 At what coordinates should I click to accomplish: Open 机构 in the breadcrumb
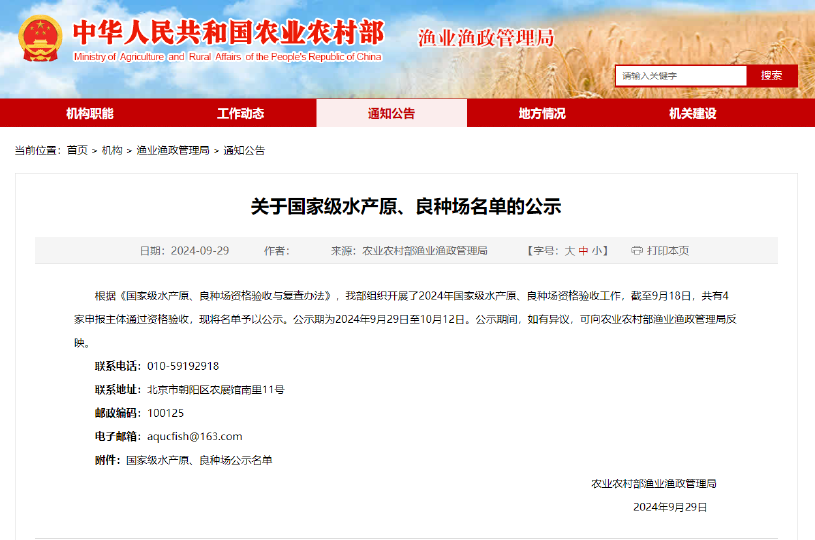click(112, 150)
